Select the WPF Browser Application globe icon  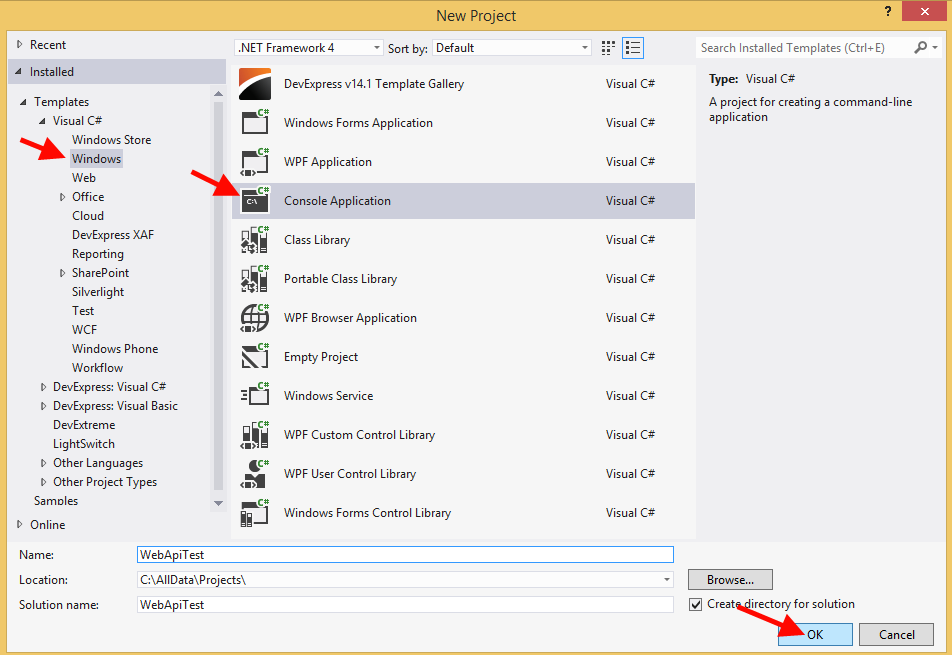pos(255,318)
